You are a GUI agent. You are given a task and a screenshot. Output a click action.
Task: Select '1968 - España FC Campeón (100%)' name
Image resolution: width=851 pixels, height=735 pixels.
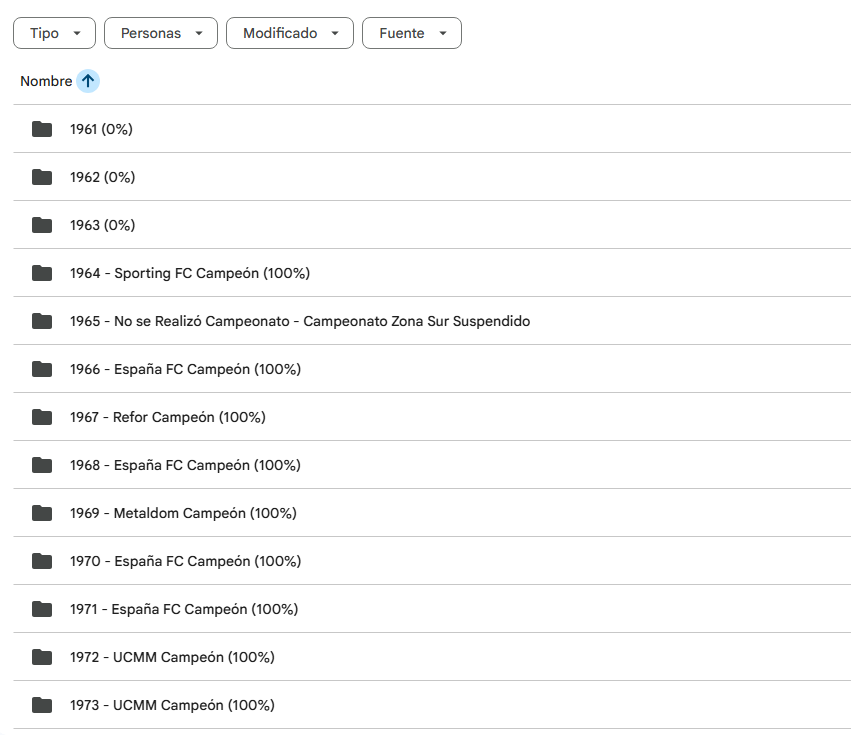click(186, 465)
